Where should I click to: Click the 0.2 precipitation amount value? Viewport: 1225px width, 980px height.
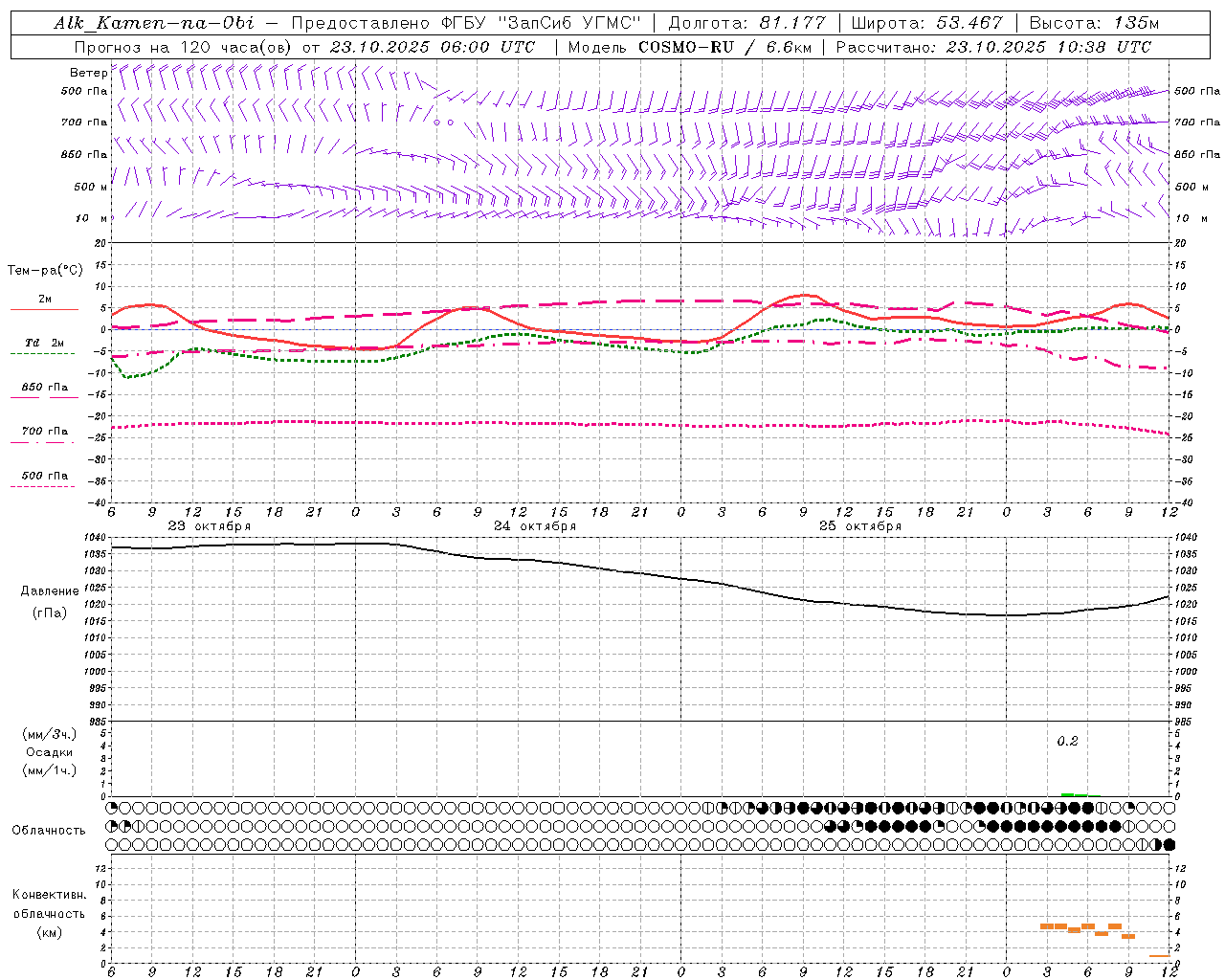(1067, 741)
